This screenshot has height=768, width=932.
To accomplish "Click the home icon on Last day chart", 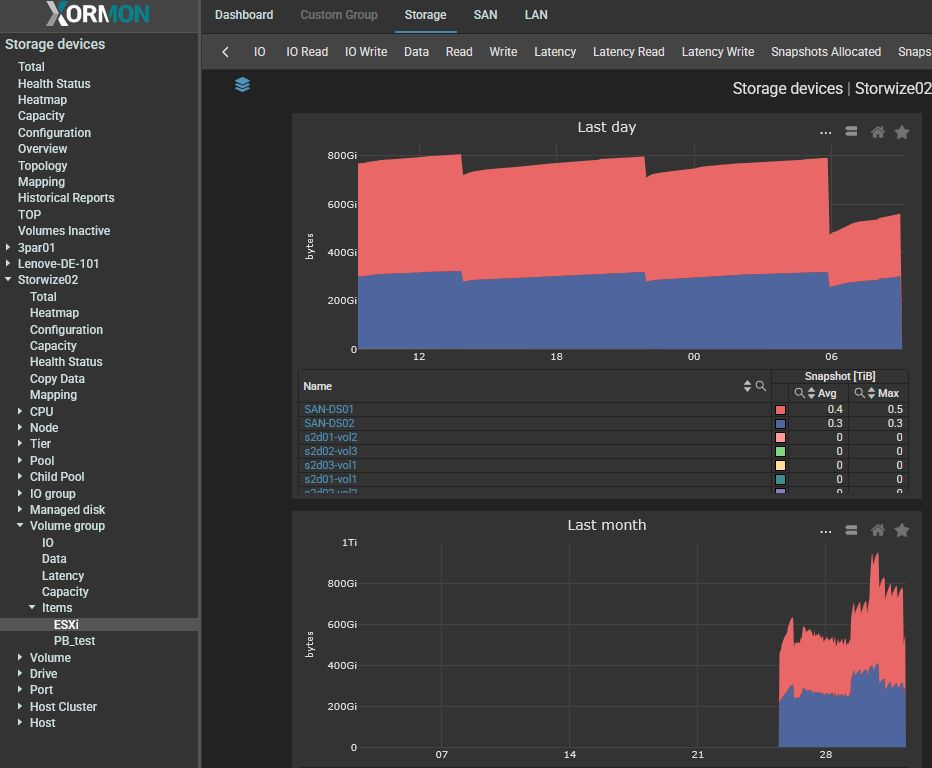I will click(x=877, y=132).
